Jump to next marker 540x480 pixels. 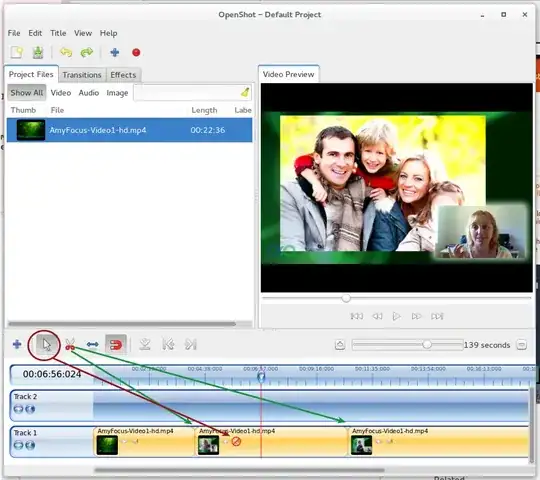click(190, 344)
